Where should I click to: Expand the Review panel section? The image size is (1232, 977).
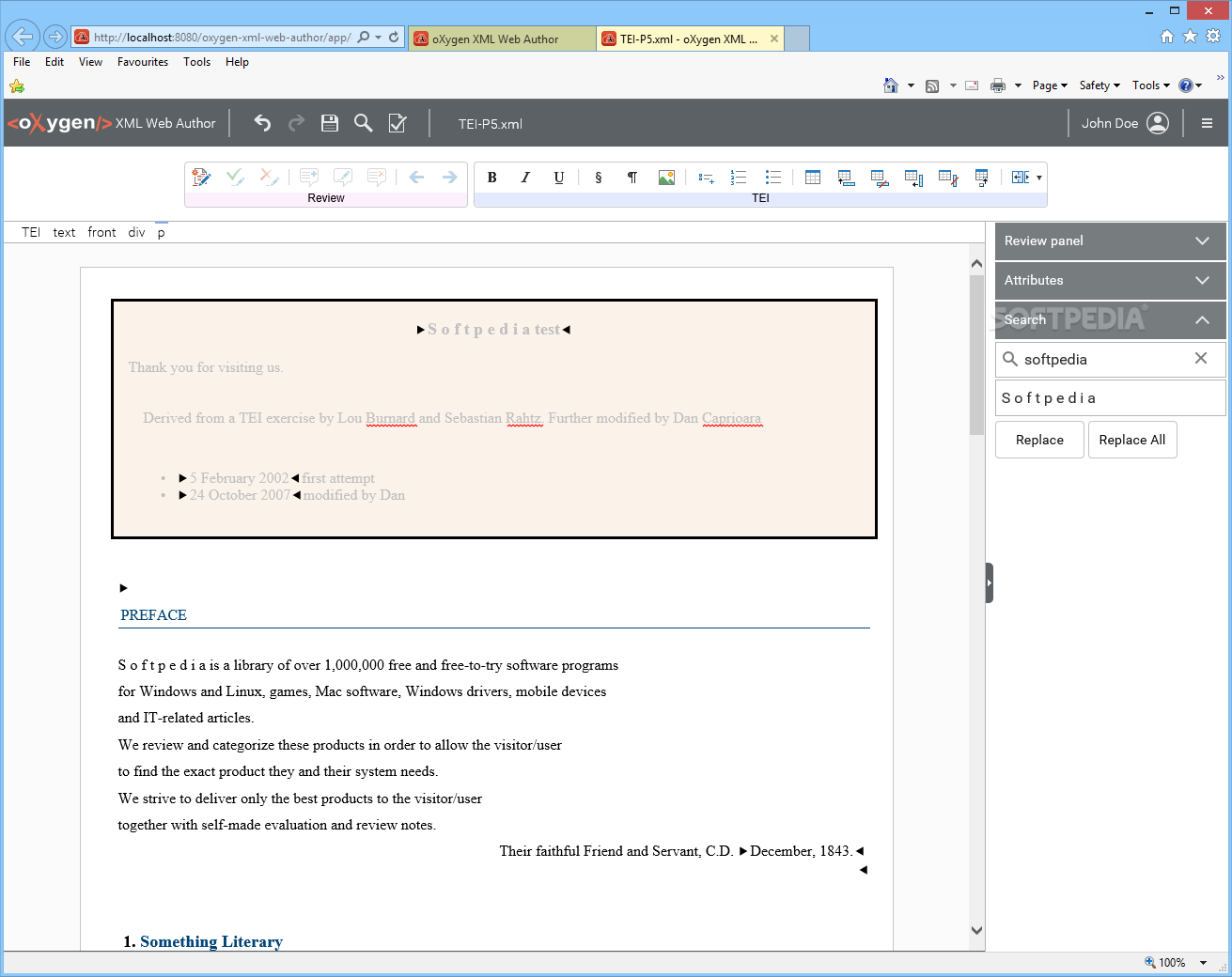point(1110,241)
